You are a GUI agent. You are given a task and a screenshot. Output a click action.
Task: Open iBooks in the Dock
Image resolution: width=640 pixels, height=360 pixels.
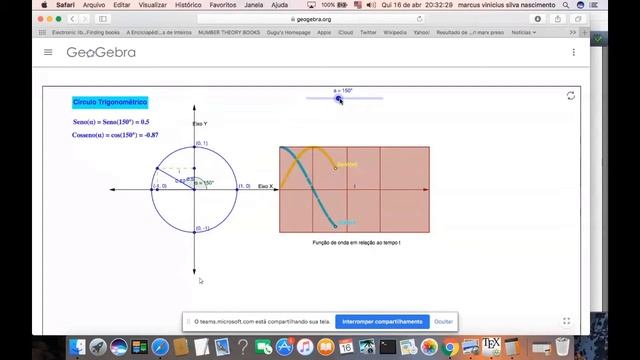pyautogui.click(x=326, y=347)
